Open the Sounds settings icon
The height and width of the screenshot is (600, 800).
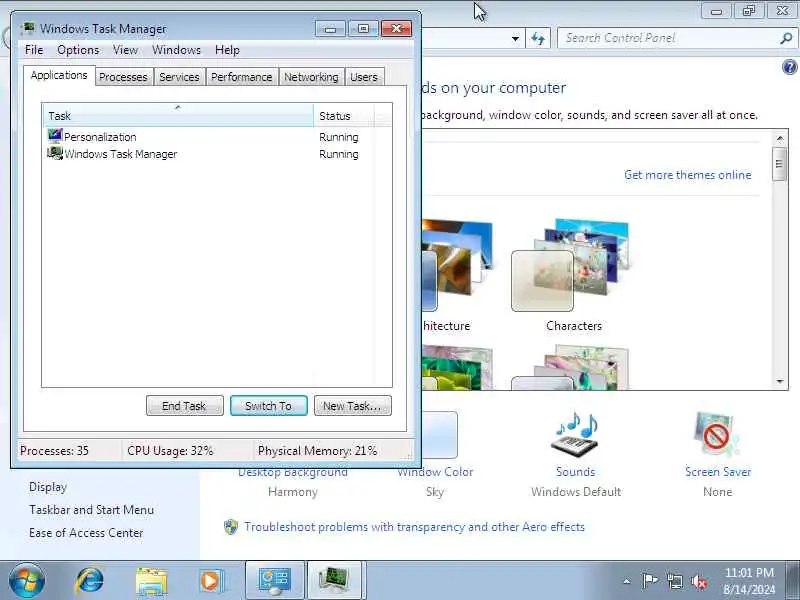tap(575, 435)
